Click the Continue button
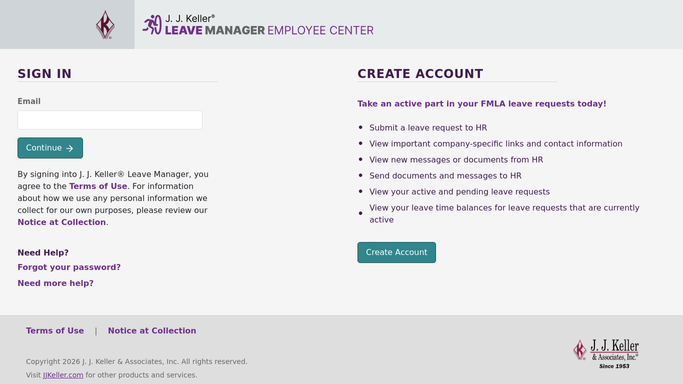683x384 pixels. [50, 148]
